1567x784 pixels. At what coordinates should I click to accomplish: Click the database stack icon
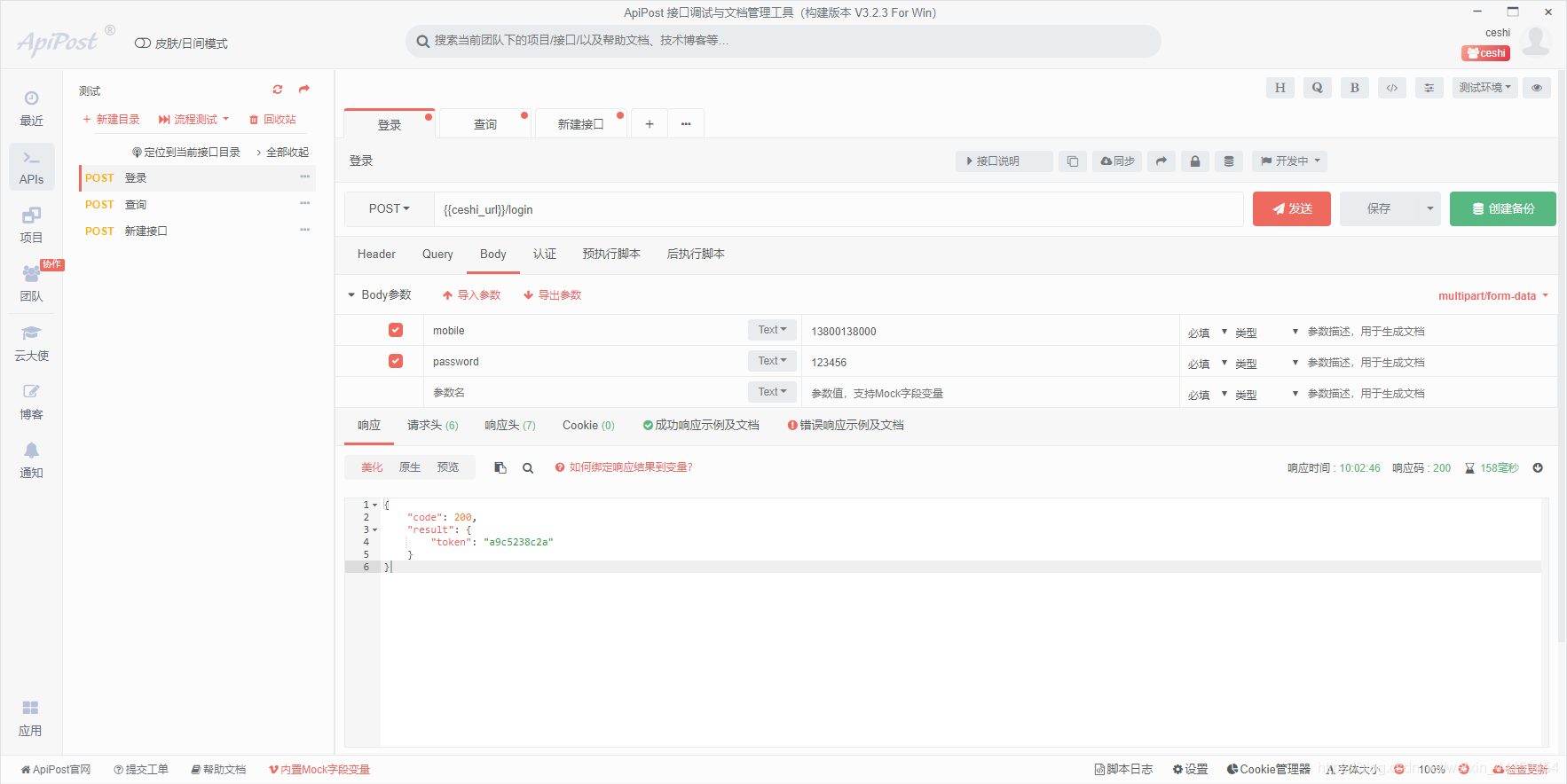click(x=1229, y=161)
